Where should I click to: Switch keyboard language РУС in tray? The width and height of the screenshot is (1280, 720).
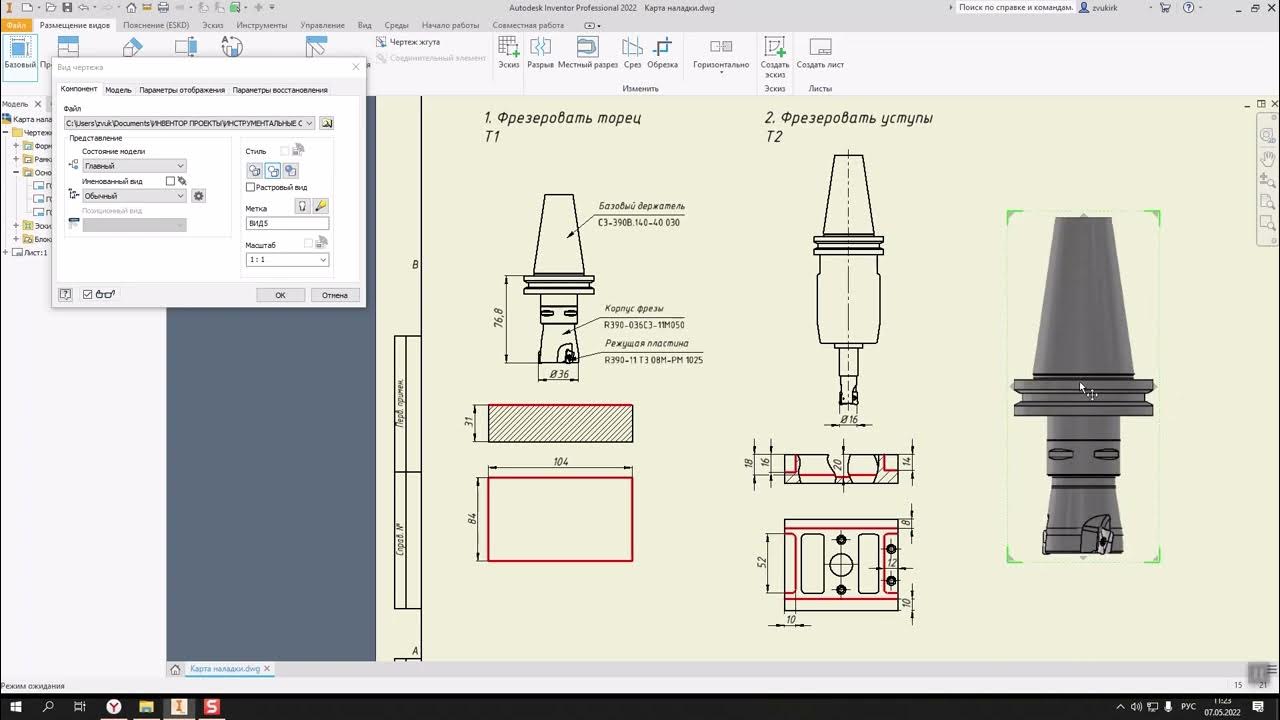coord(1189,707)
